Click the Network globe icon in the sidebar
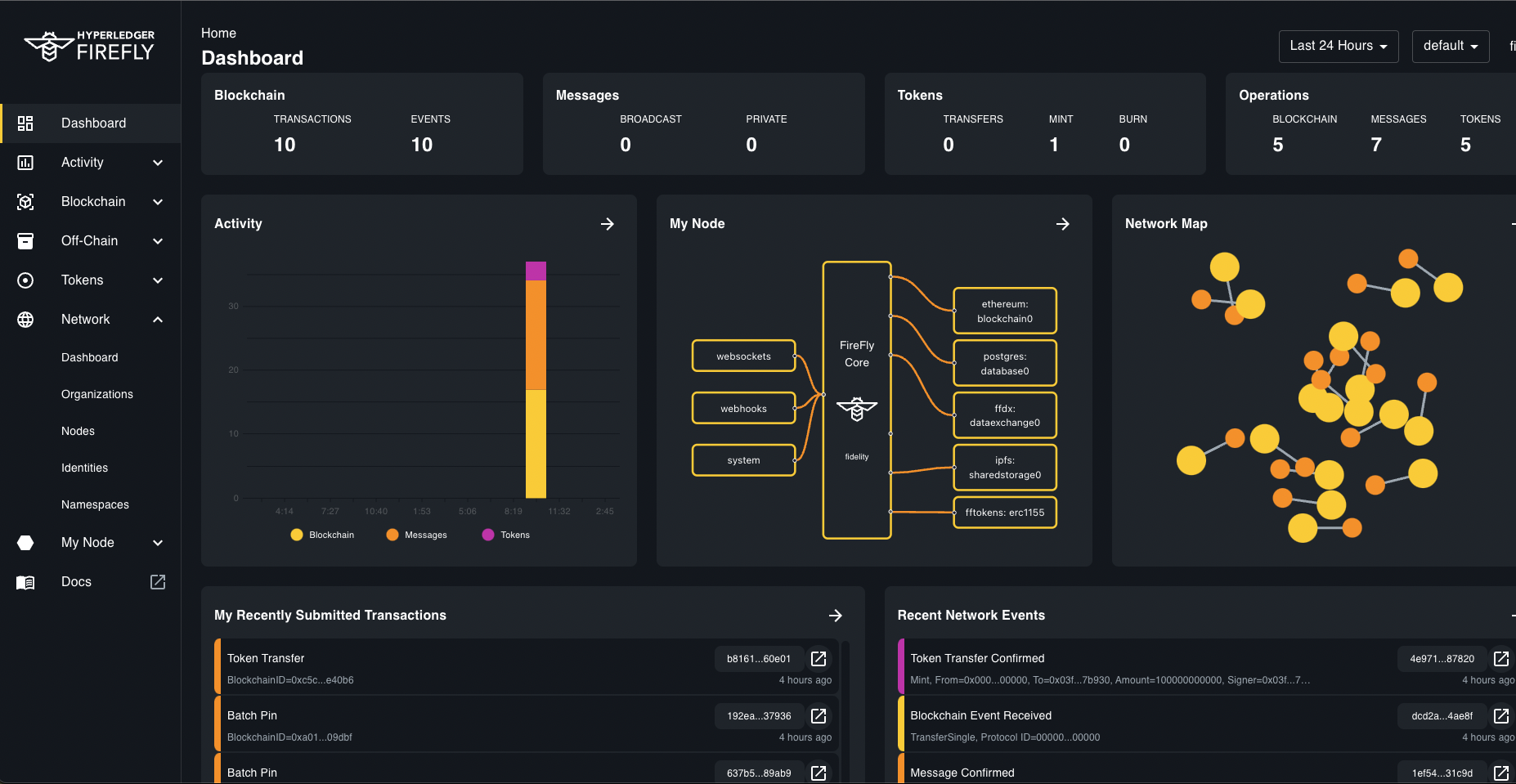 click(25, 320)
